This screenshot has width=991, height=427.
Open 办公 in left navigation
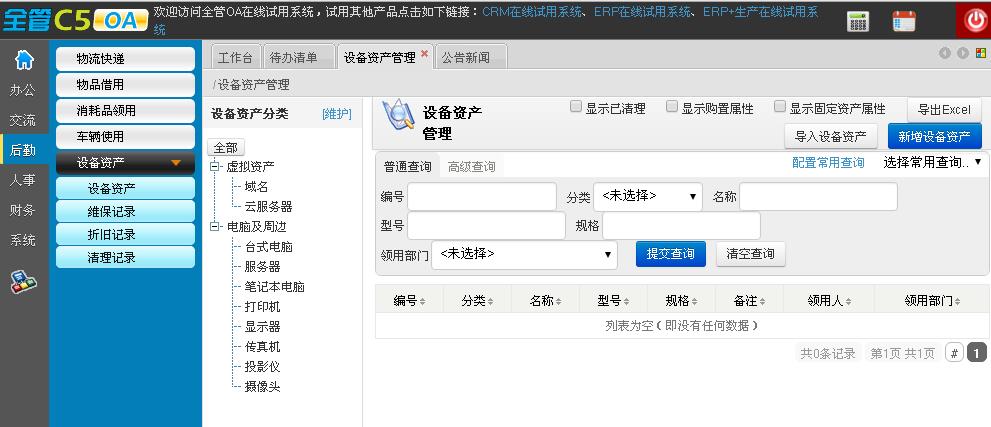click(x=23, y=90)
